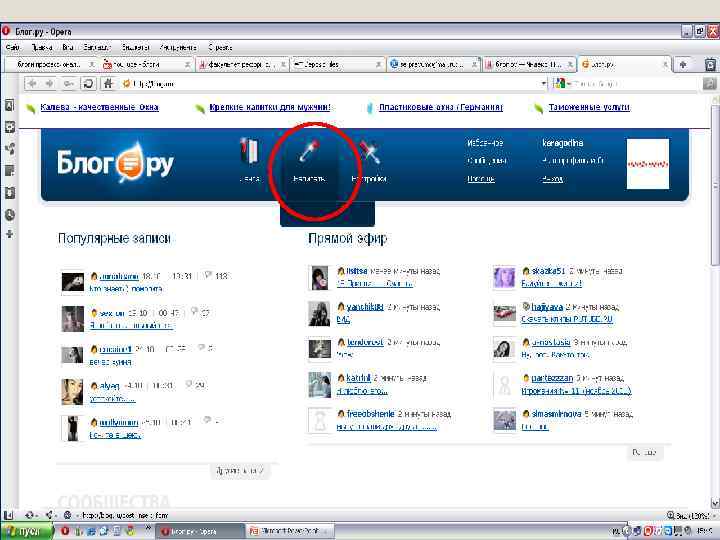Click the Пуск start button

(x=26, y=531)
